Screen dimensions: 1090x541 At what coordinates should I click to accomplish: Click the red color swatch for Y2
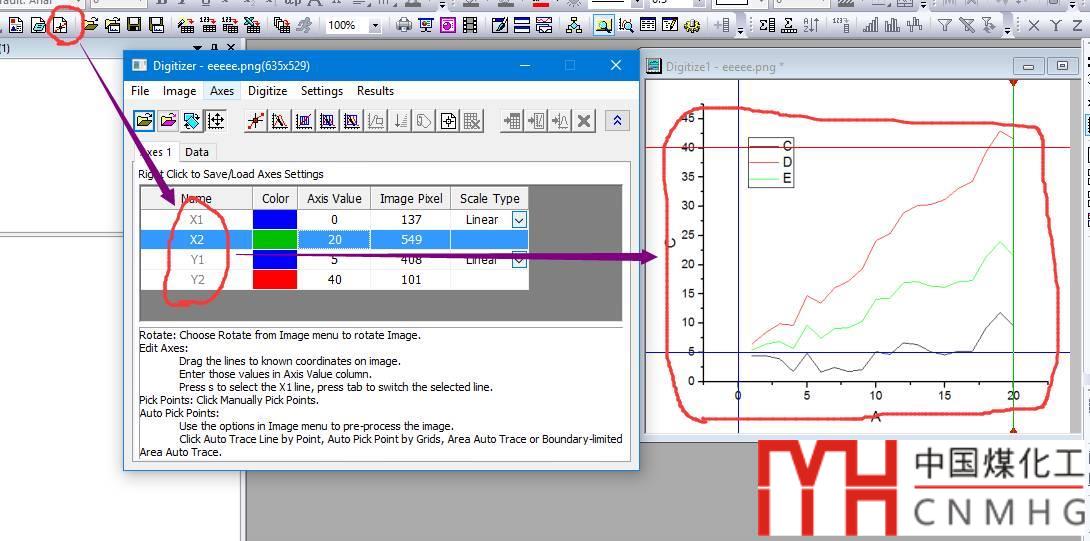(x=275, y=280)
